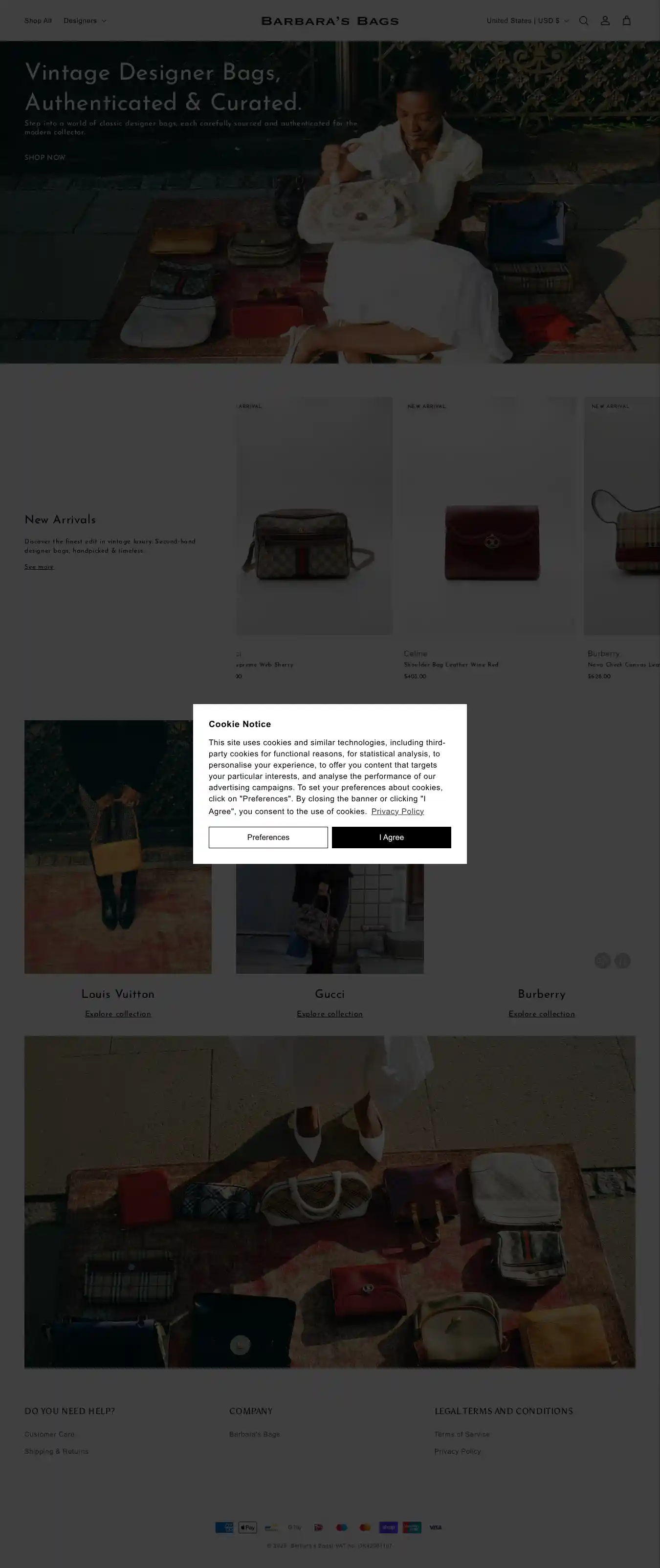This screenshot has height=1568, width=660.
Task: Open the Privacy Policy link in cookie notice
Action: click(397, 812)
